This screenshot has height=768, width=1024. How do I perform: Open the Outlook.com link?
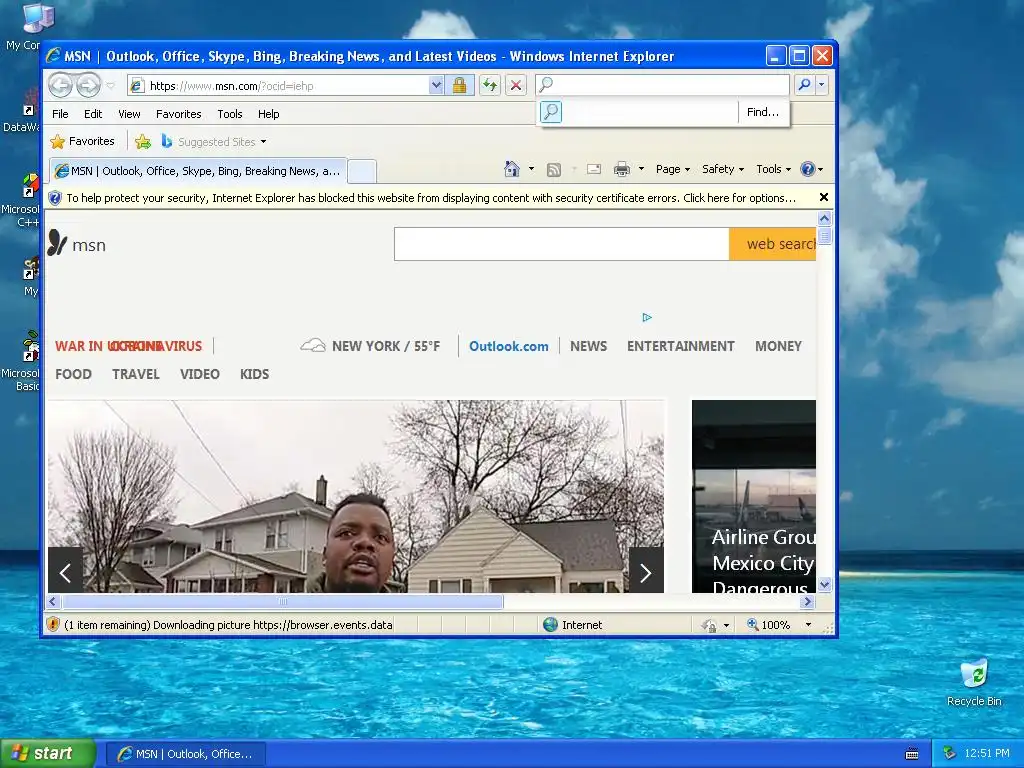(x=509, y=346)
